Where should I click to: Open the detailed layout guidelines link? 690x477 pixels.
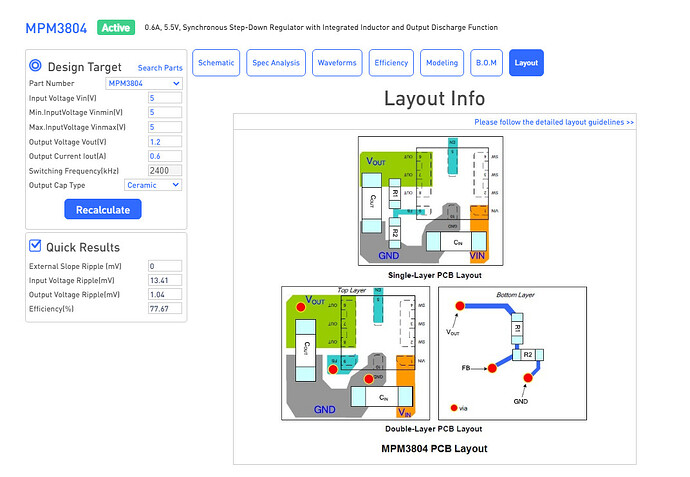click(x=554, y=122)
